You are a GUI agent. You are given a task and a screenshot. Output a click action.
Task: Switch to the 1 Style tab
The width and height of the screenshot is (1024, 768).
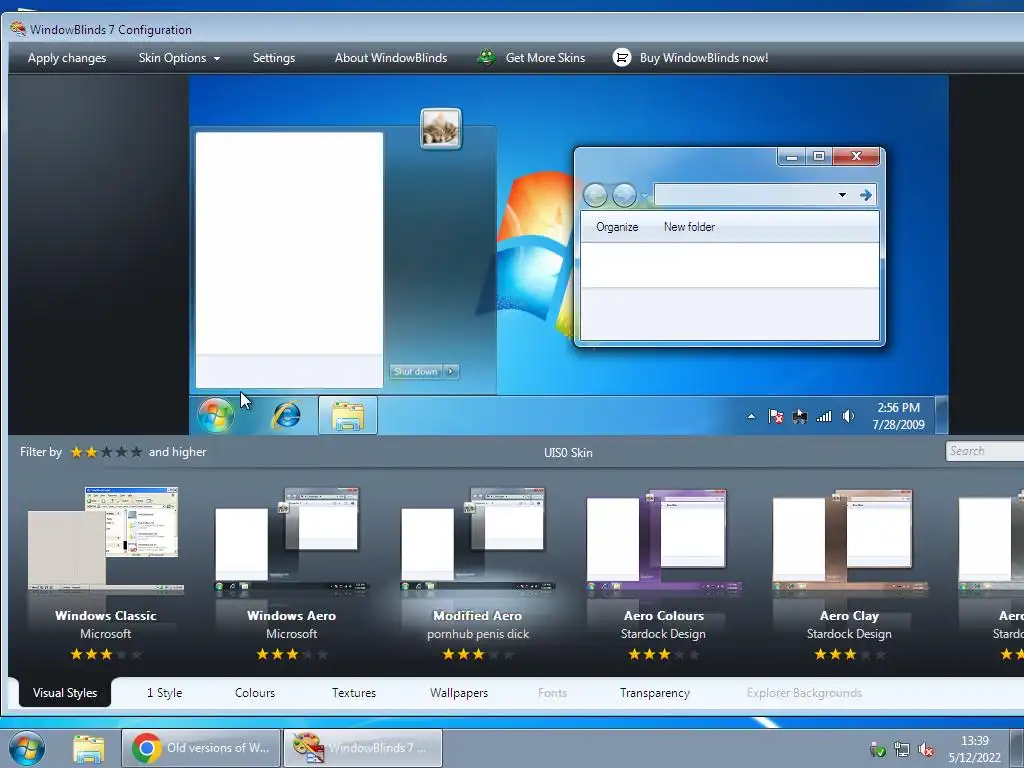[165, 693]
